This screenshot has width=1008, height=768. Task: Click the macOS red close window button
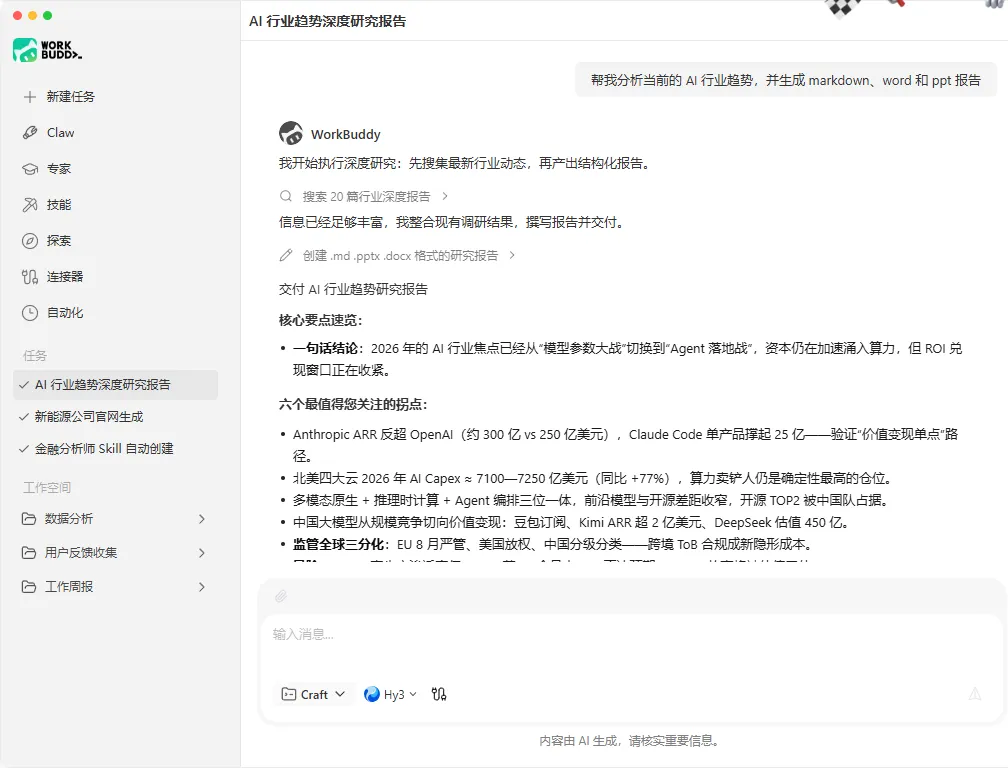[x=17, y=15]
